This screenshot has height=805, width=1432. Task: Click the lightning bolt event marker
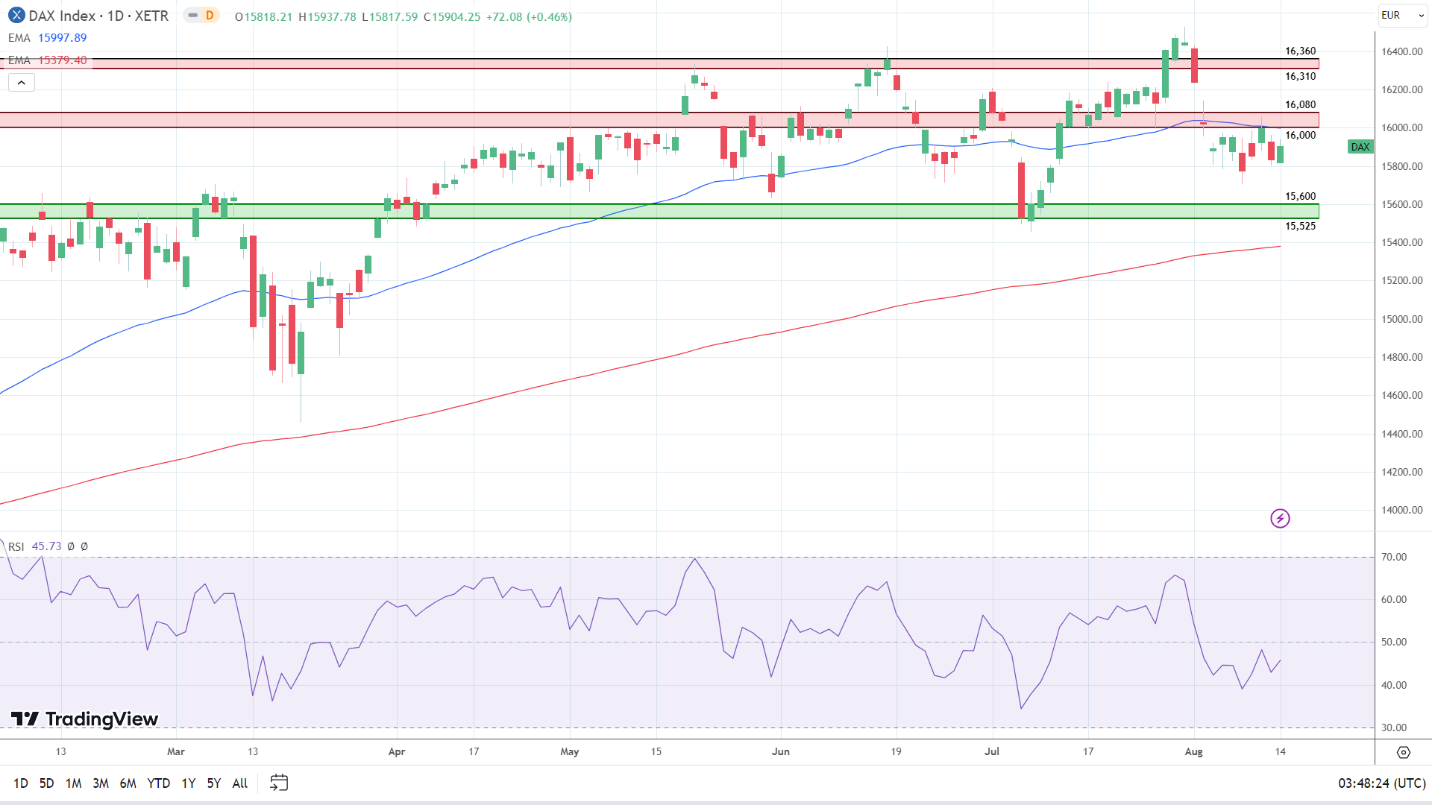(1280, 518)
